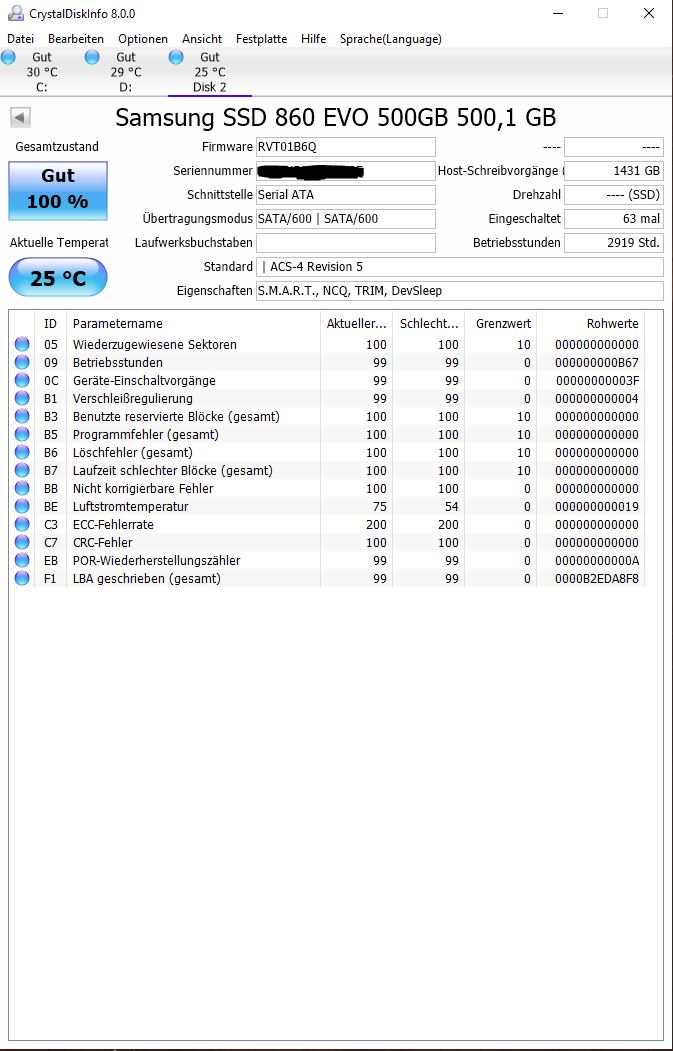This screenshot has width=673, height=1051.
Task: Select the Disk 2 status tab
Action: point(209,72)
